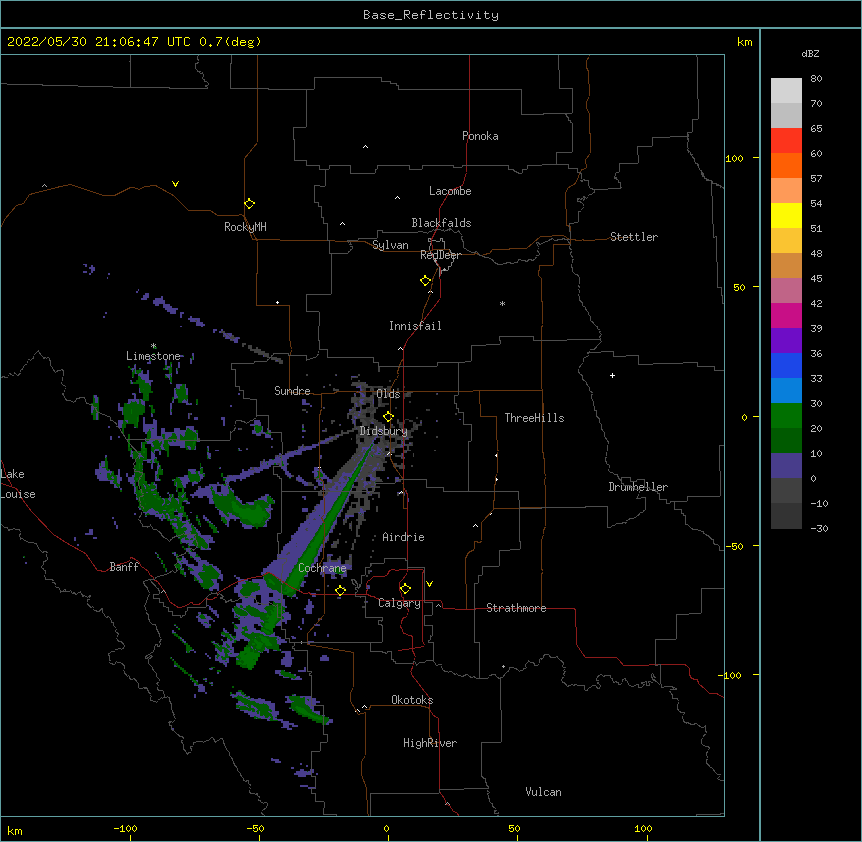862x842 pixels.
Task: Pick the blue 33-36 dBZ swatch
Action: 786,365
